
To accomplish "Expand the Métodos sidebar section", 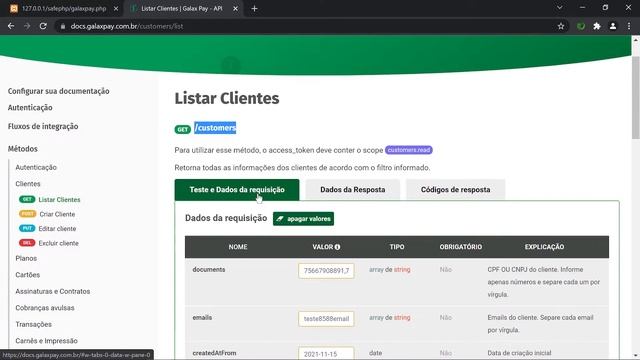I will click(x=22, y=149).
